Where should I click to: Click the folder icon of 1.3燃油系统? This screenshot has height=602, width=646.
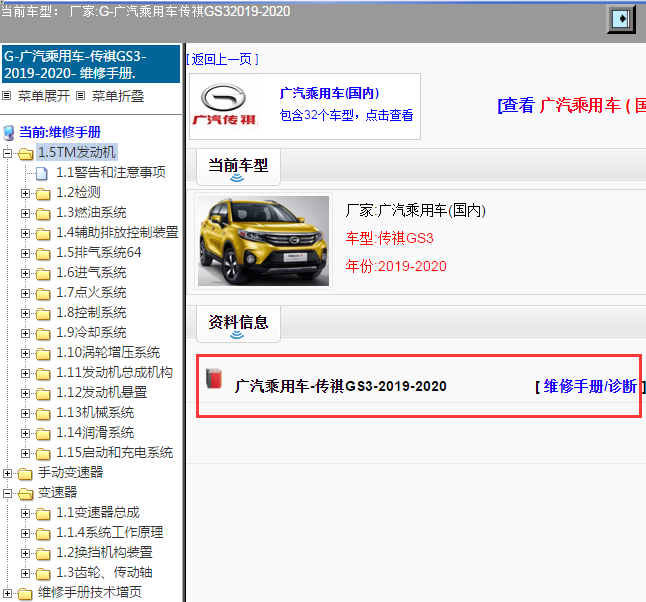43,213
